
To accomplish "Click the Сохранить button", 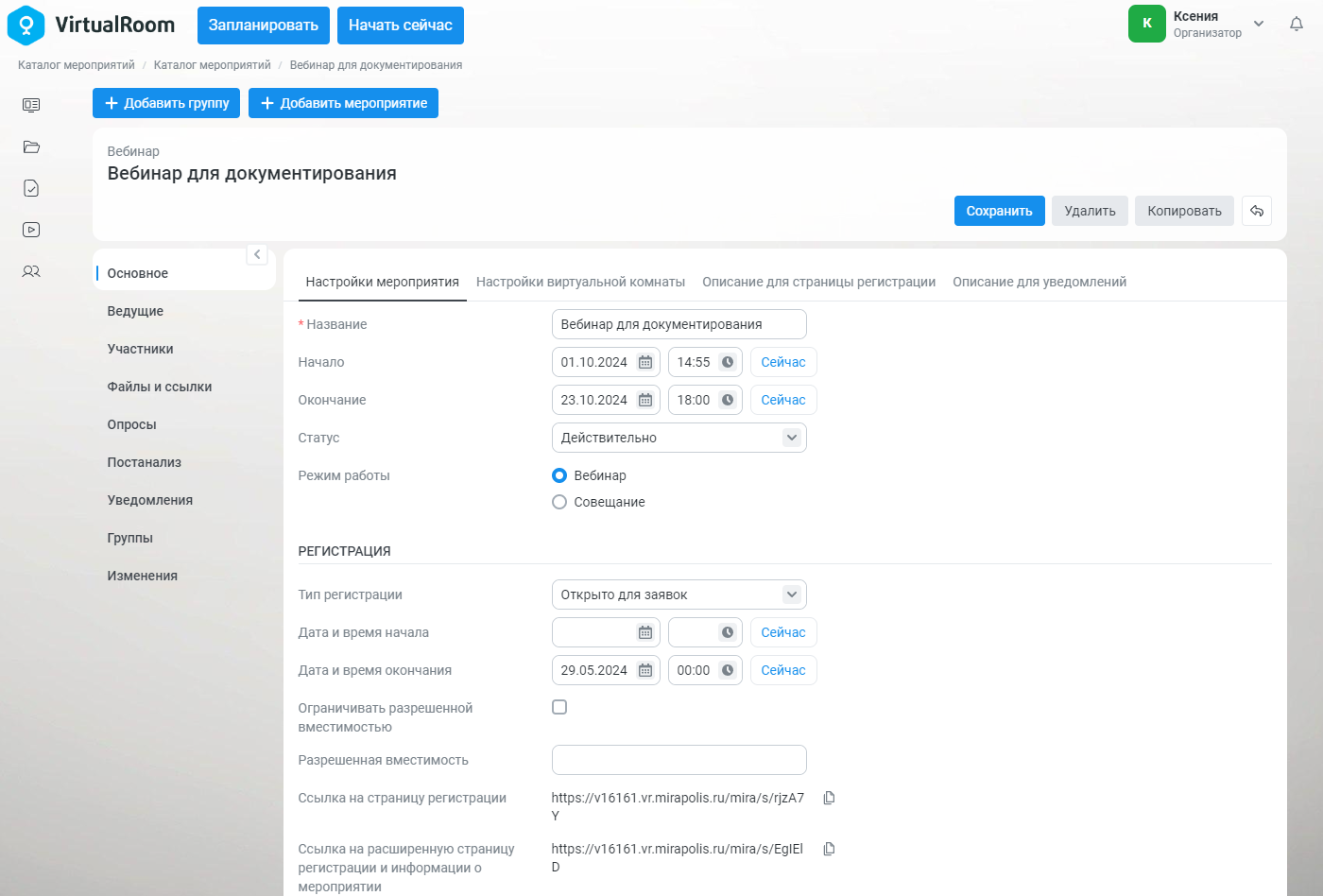I will pyautogui.click(x=999, y=211).
